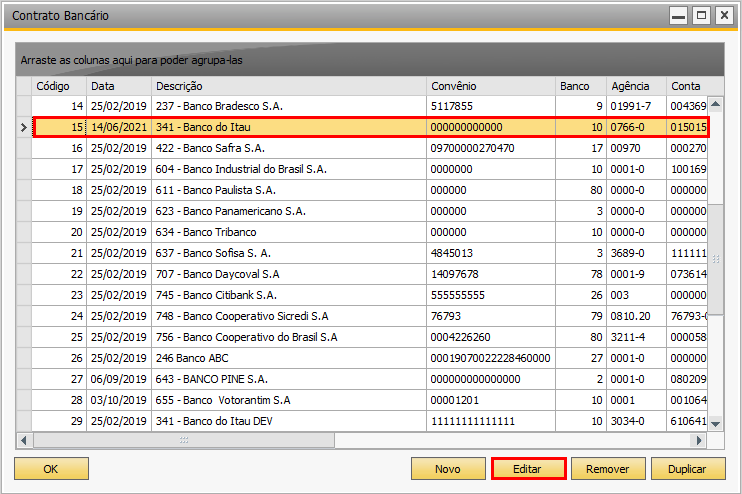Select row '246 Banco ABC'
The image size is (742, 494).
click(x=370, y=358)
